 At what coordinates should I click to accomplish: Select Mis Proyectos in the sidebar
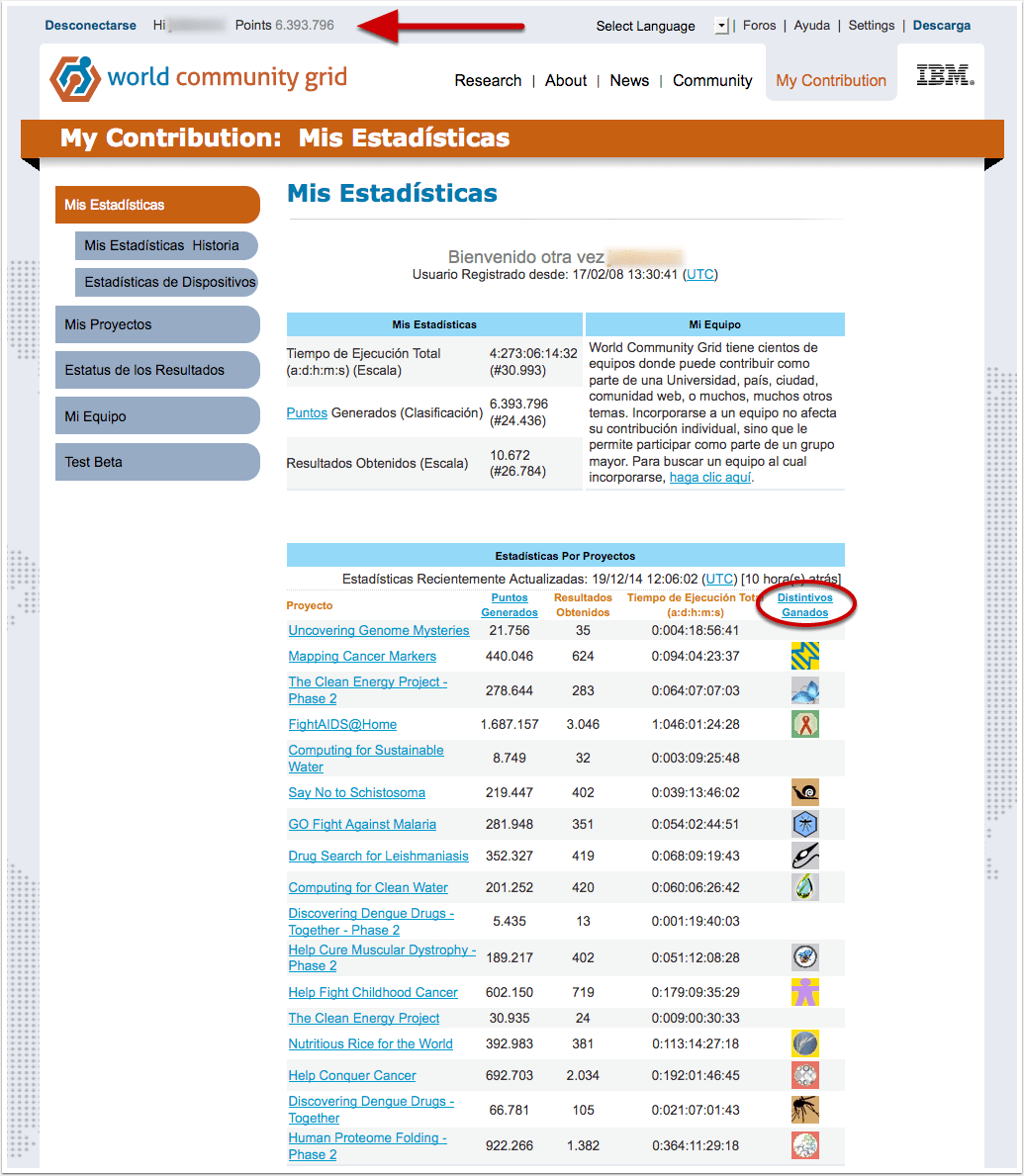pos(157,324)
